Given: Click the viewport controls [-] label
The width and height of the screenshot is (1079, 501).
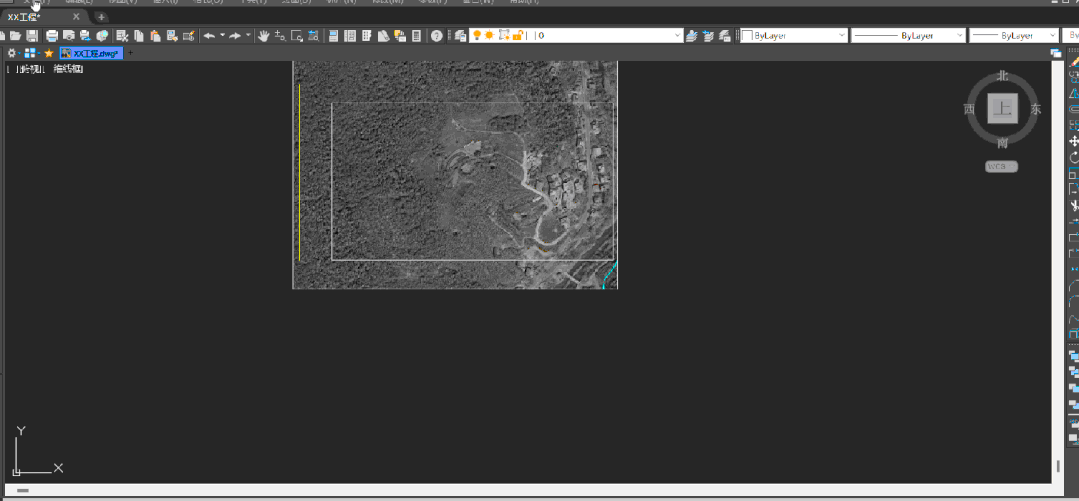Looking at the screenshot, I should tap(10, 69).
